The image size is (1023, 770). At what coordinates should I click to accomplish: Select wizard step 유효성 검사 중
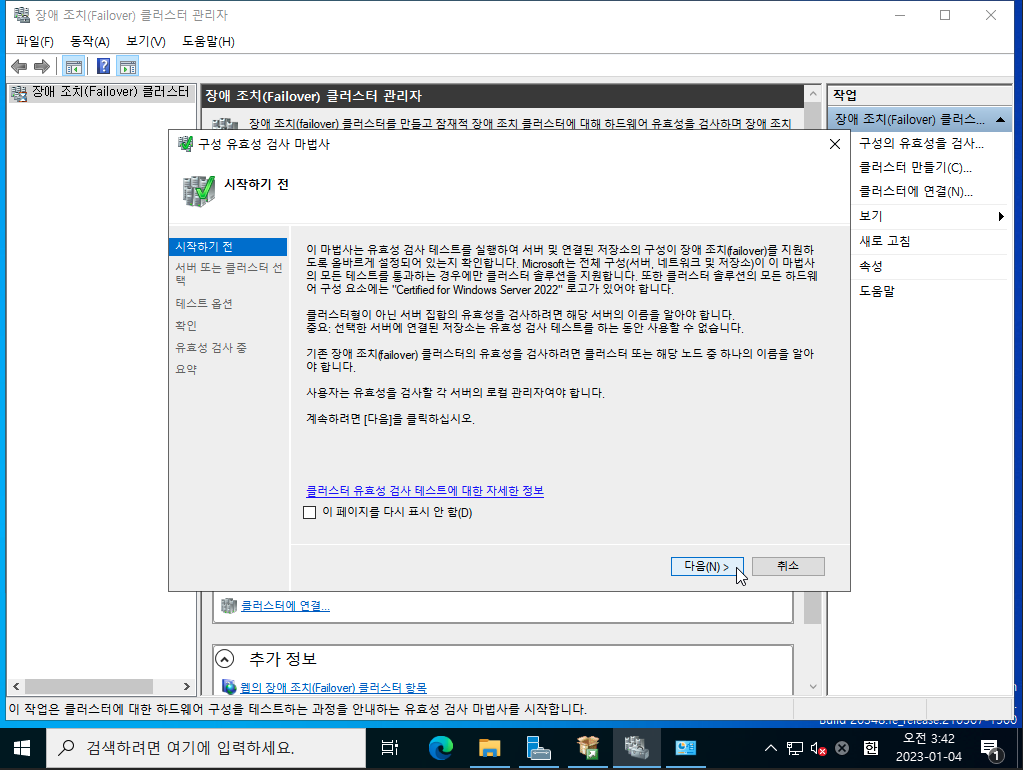[x=211, y=348]
